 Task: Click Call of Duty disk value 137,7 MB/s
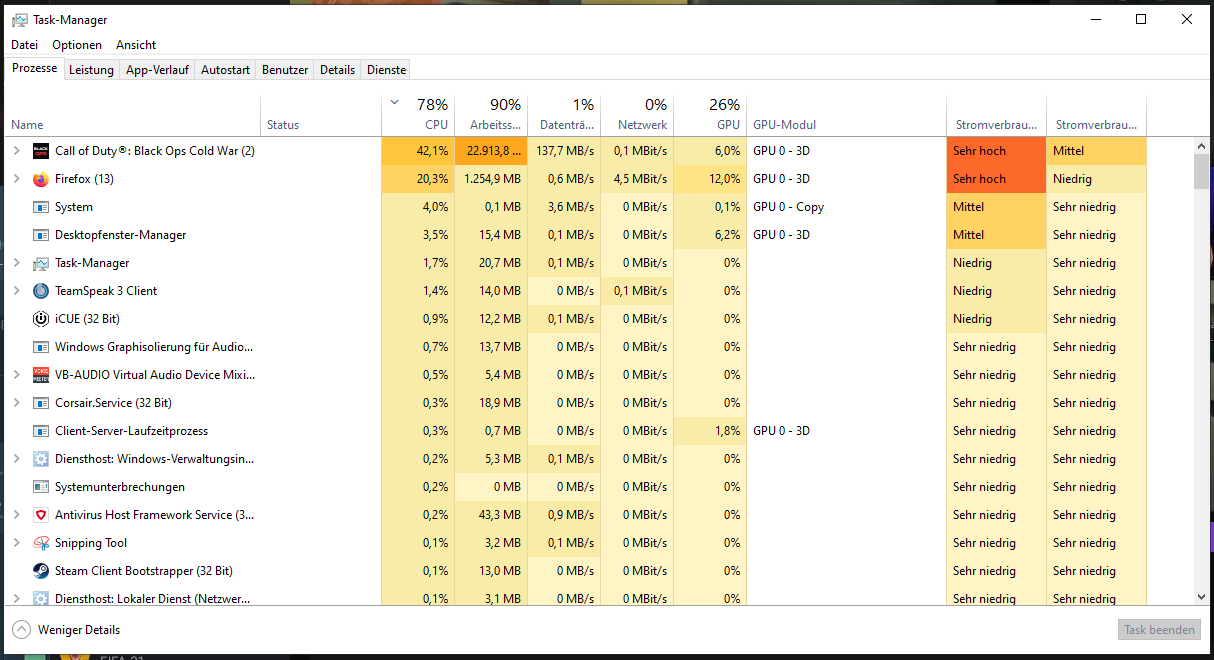point(564,151)
